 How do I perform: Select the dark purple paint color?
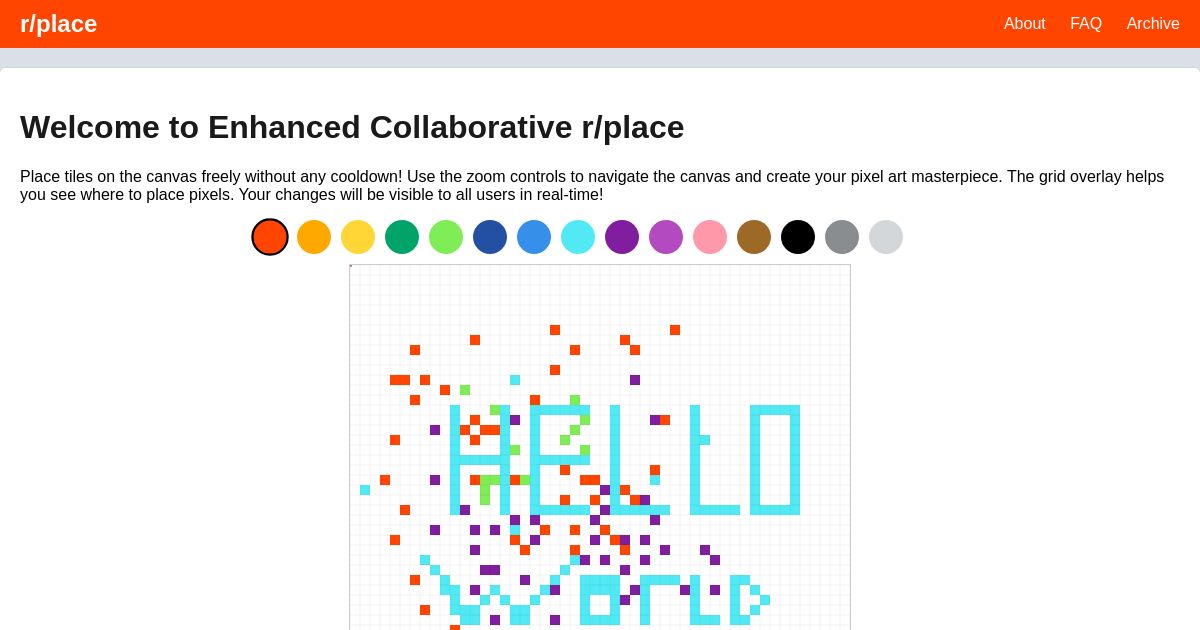click(x=622, y=237)
